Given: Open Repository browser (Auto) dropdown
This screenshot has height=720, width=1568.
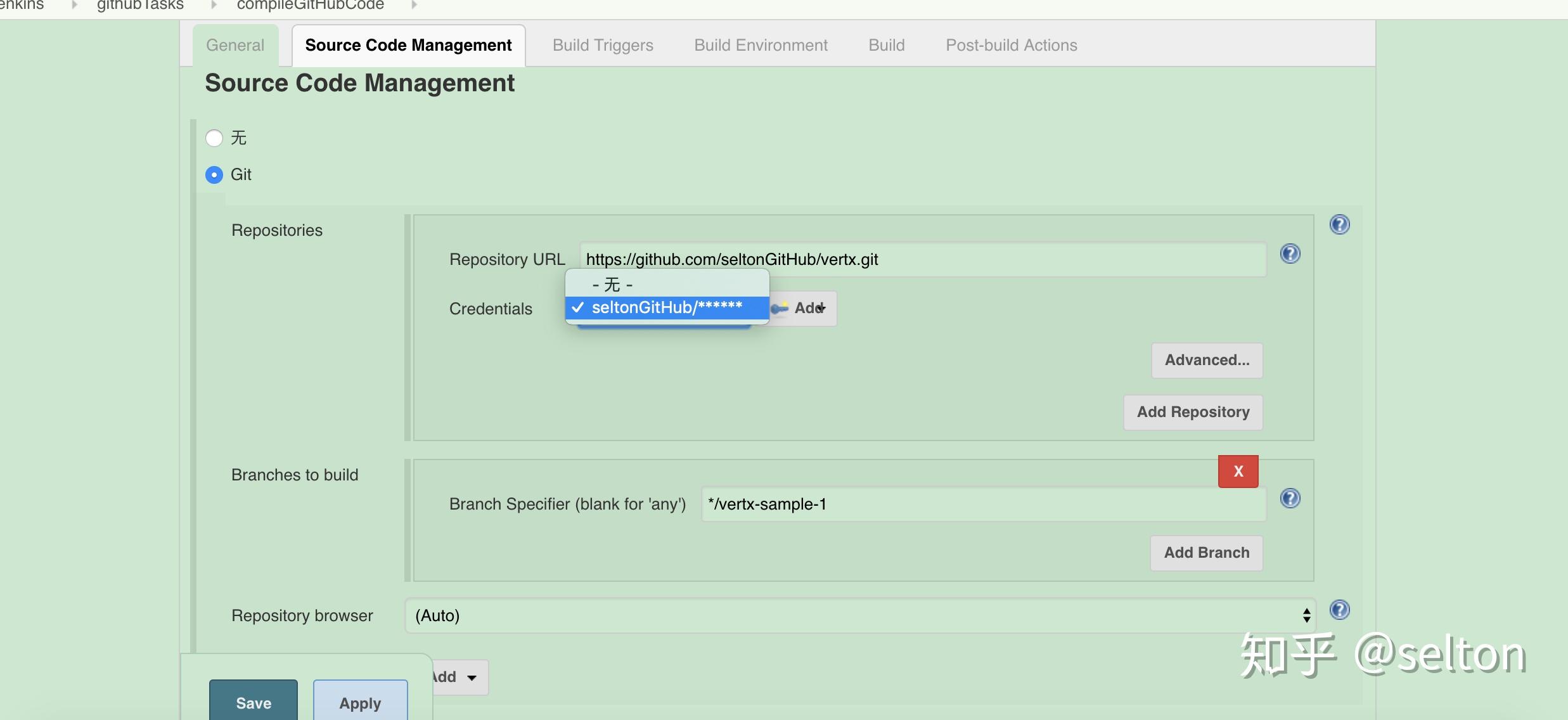Looking at the screenshot, I should coord(859,615).
